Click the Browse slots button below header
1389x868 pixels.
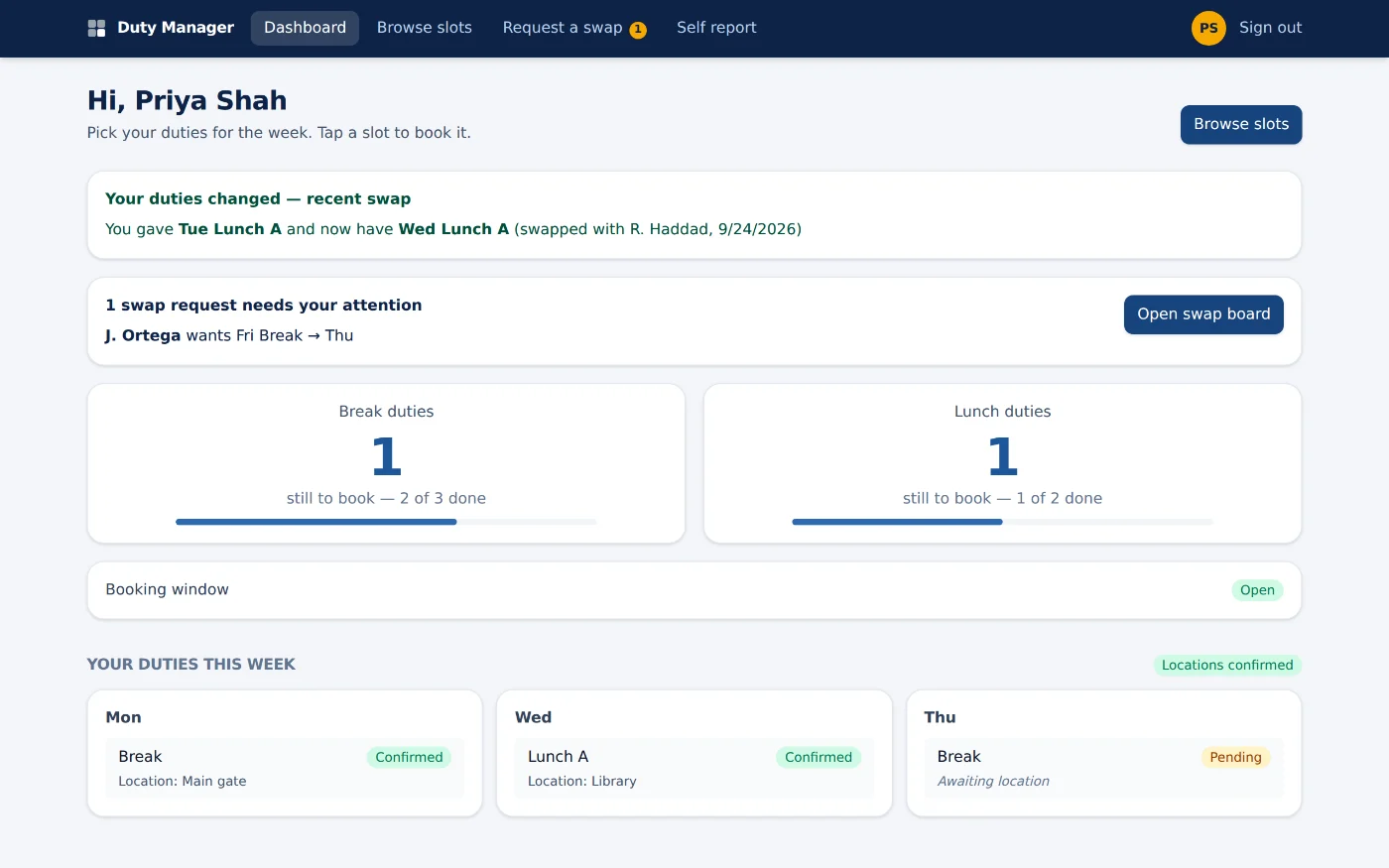[1241, 124]
